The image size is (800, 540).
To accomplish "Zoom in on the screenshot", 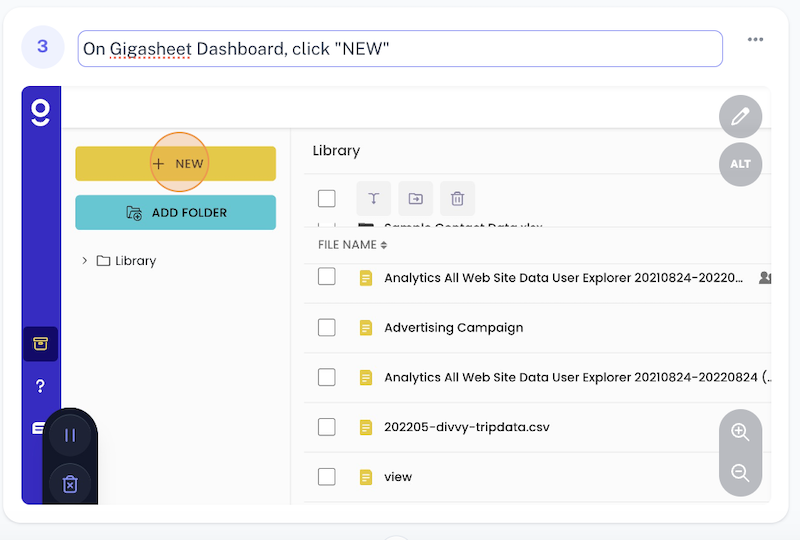I will point(740,432).
